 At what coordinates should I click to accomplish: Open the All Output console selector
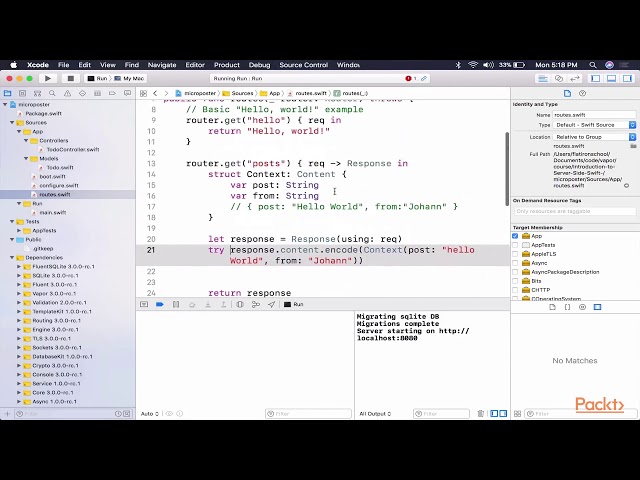(x=375, y=413)
